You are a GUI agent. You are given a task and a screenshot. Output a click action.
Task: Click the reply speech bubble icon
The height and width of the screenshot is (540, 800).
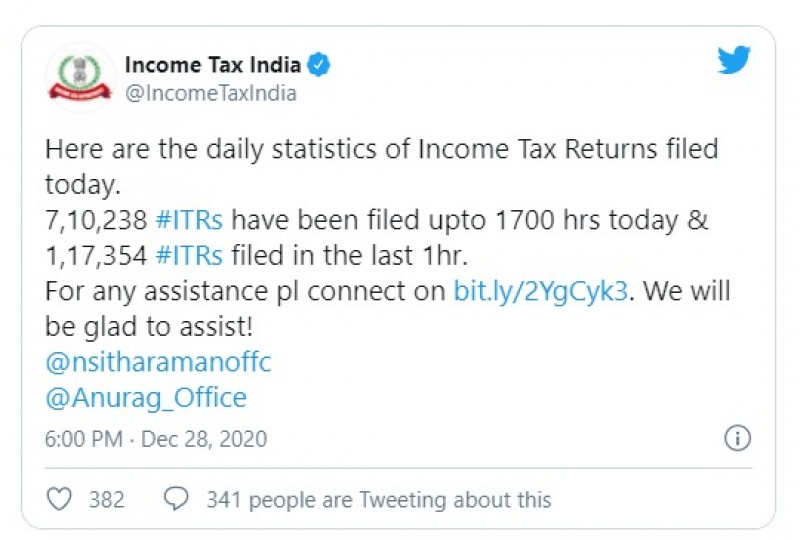(176, 499)
